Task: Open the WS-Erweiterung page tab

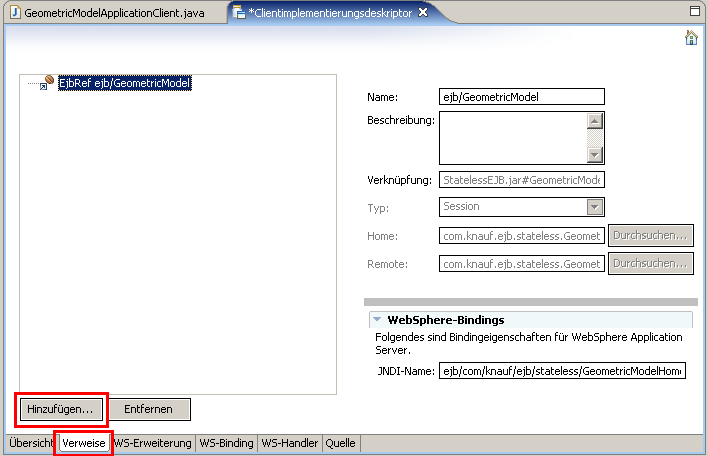Action: 153,443
